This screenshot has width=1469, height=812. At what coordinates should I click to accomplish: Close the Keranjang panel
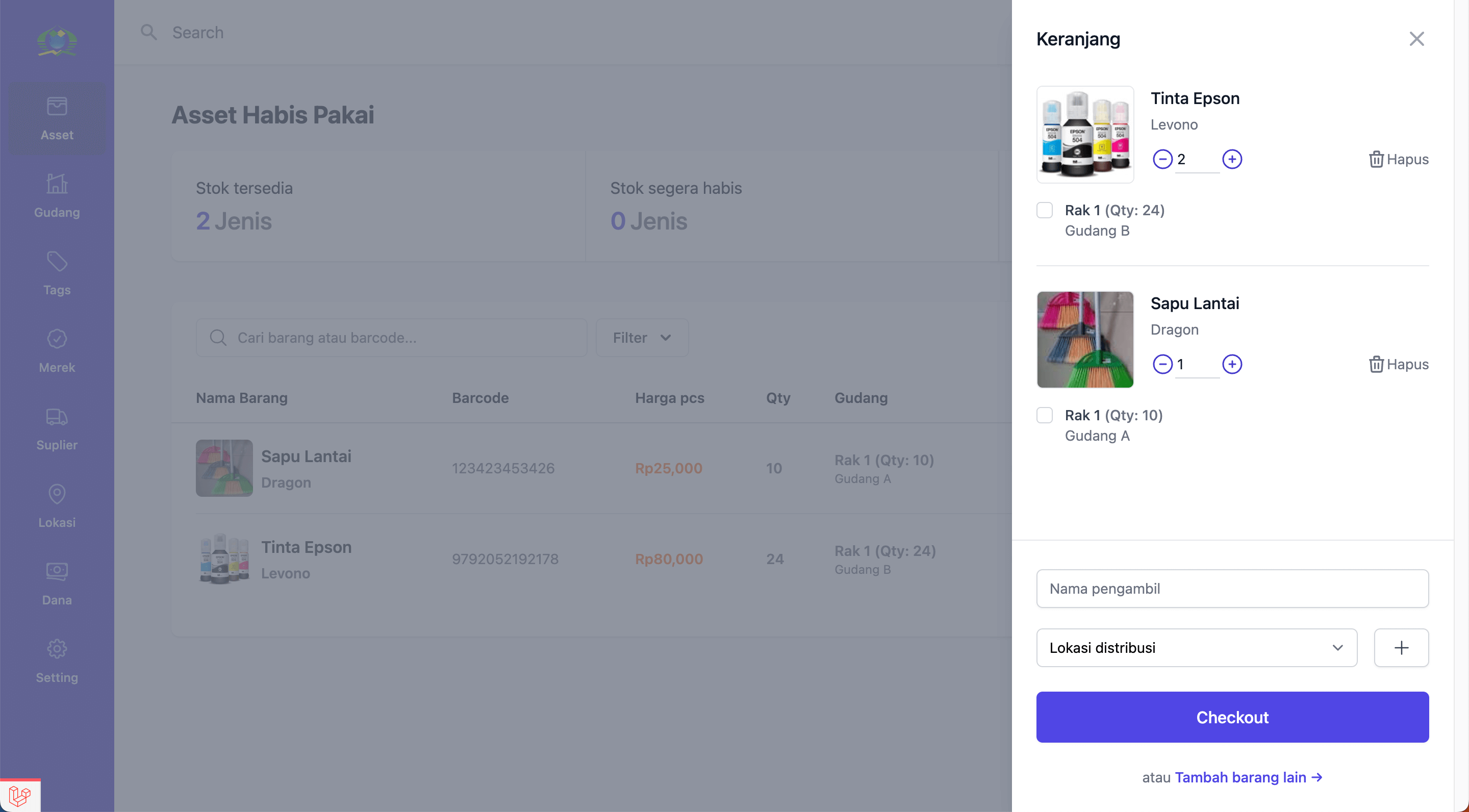pos(1416,39)
